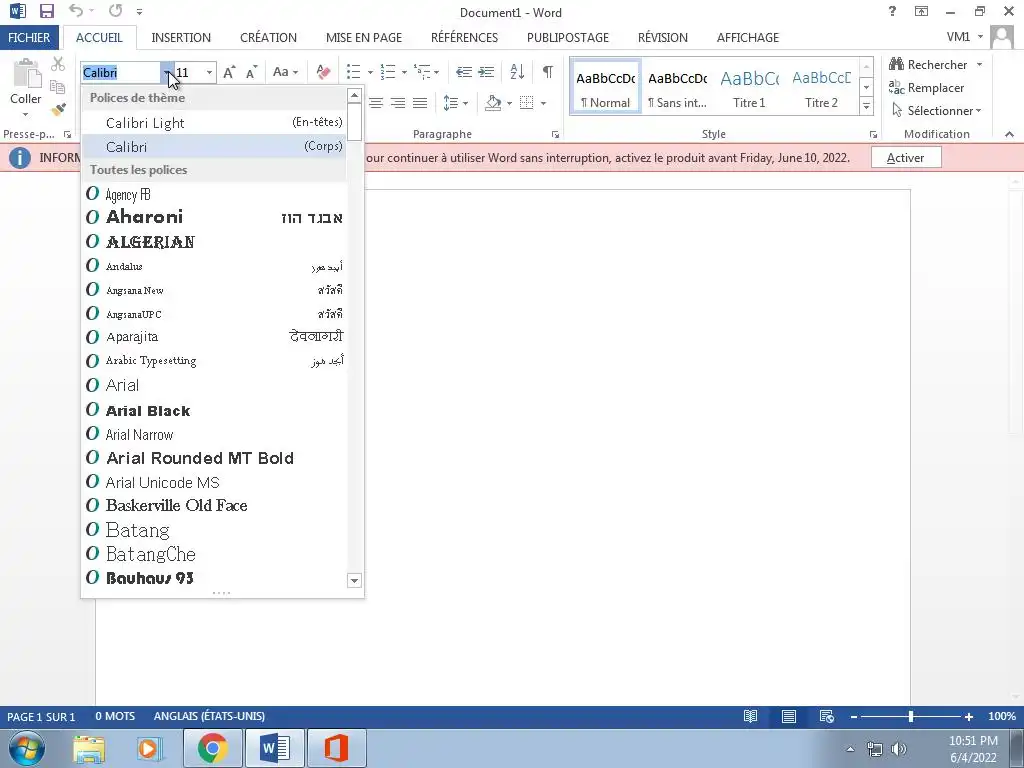Collapse the ribbon with the arrow
The width and height of the screenshot is (1024, 768).
1009,134
